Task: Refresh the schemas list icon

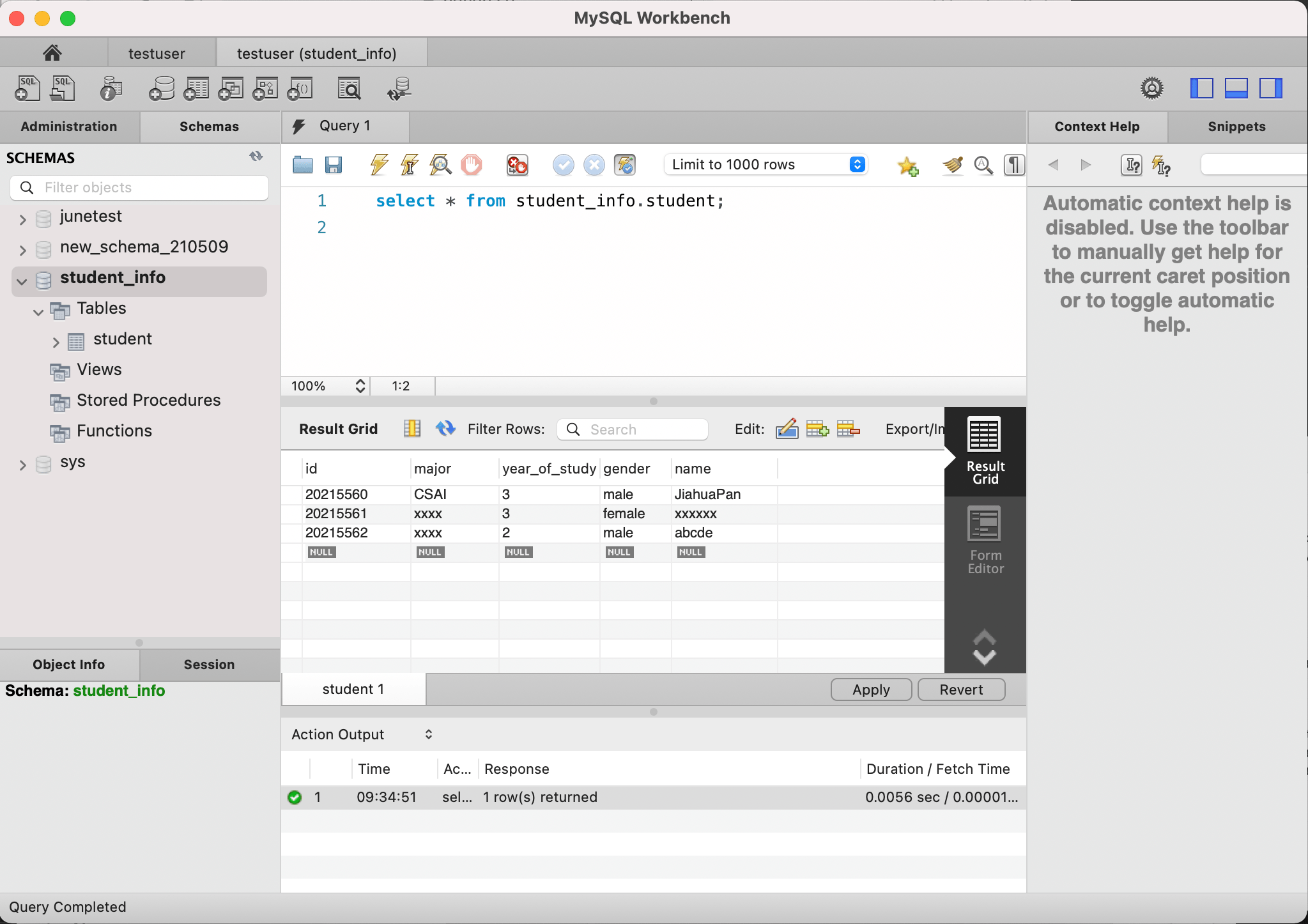Action: tap(256, 157)
